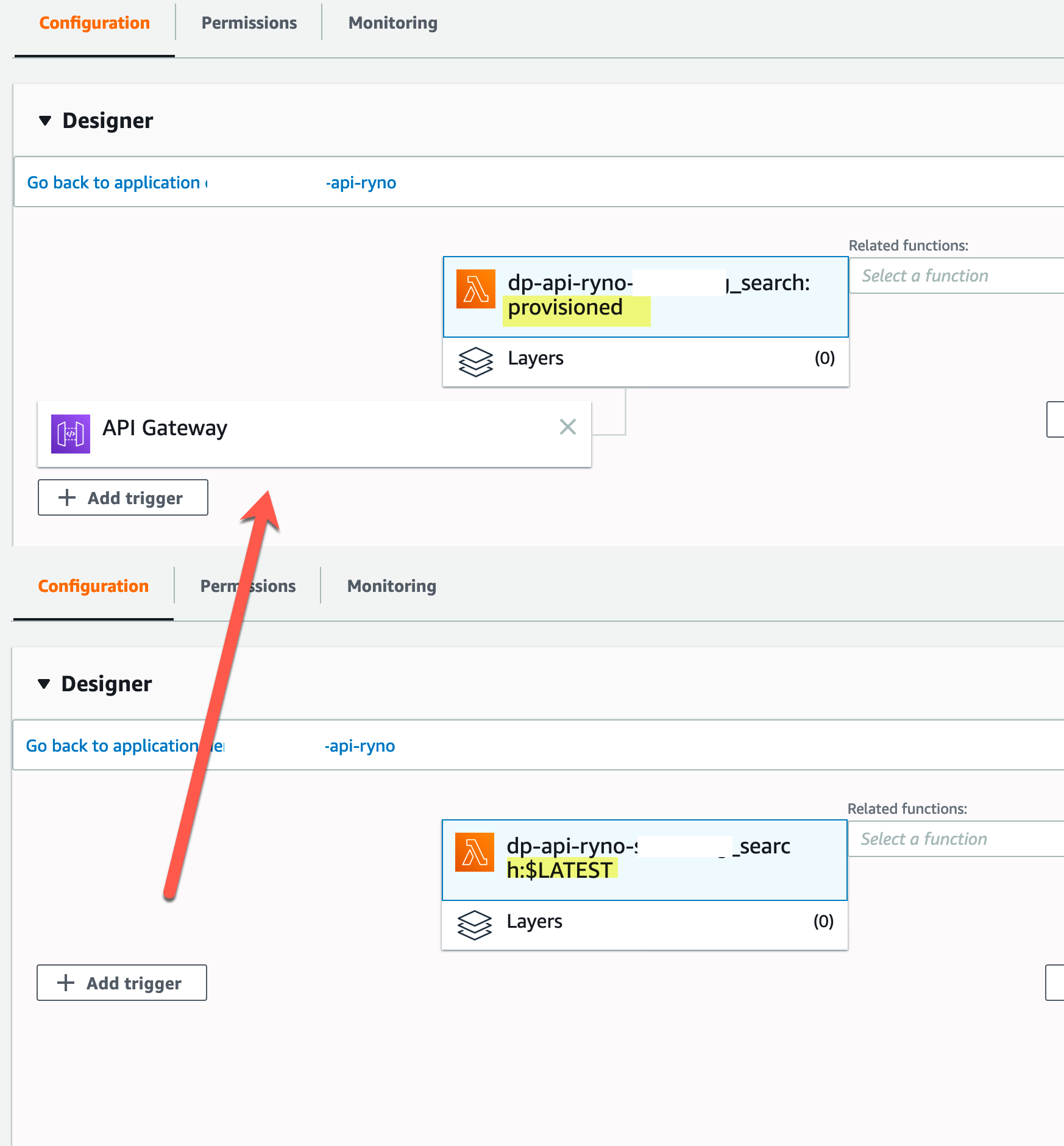Switch to the Monitoring tab at the top
This screenshot has height=1146, width=1064.
tap(392, 23)
